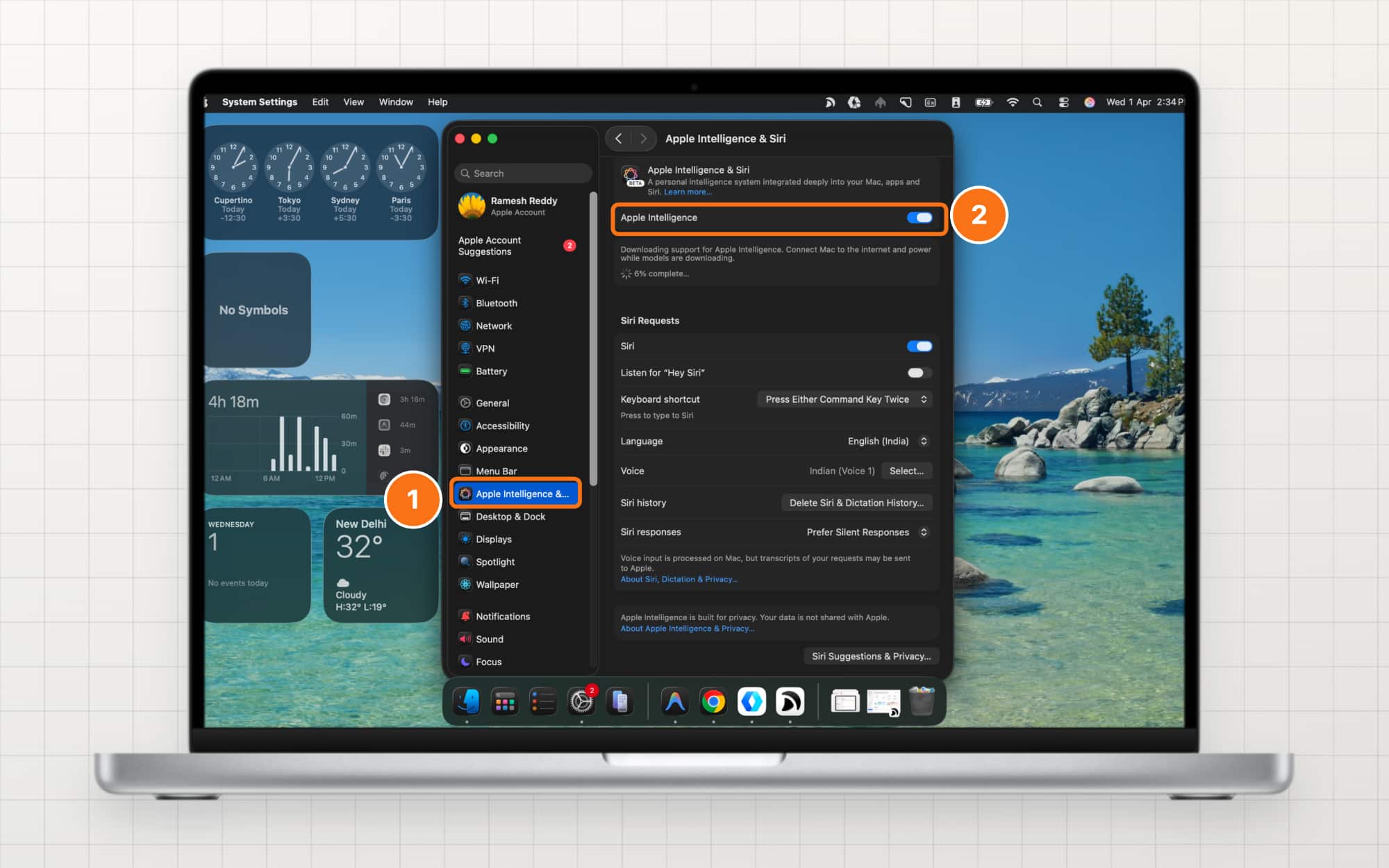Click the Wednesday calendar widget
The width and height of the screenshot is (1389, 868).
[x=257, y=565]
